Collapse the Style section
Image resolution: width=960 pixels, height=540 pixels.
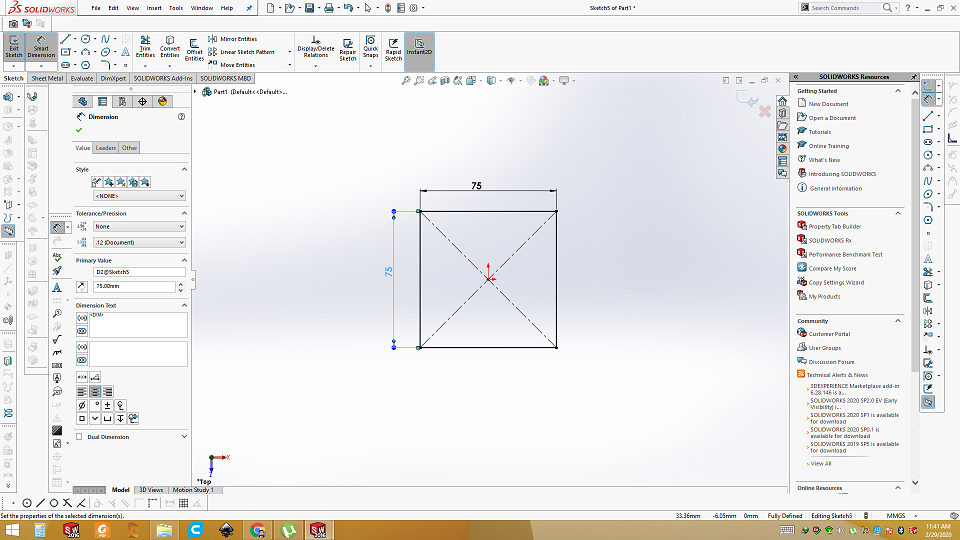coord(184,170)
